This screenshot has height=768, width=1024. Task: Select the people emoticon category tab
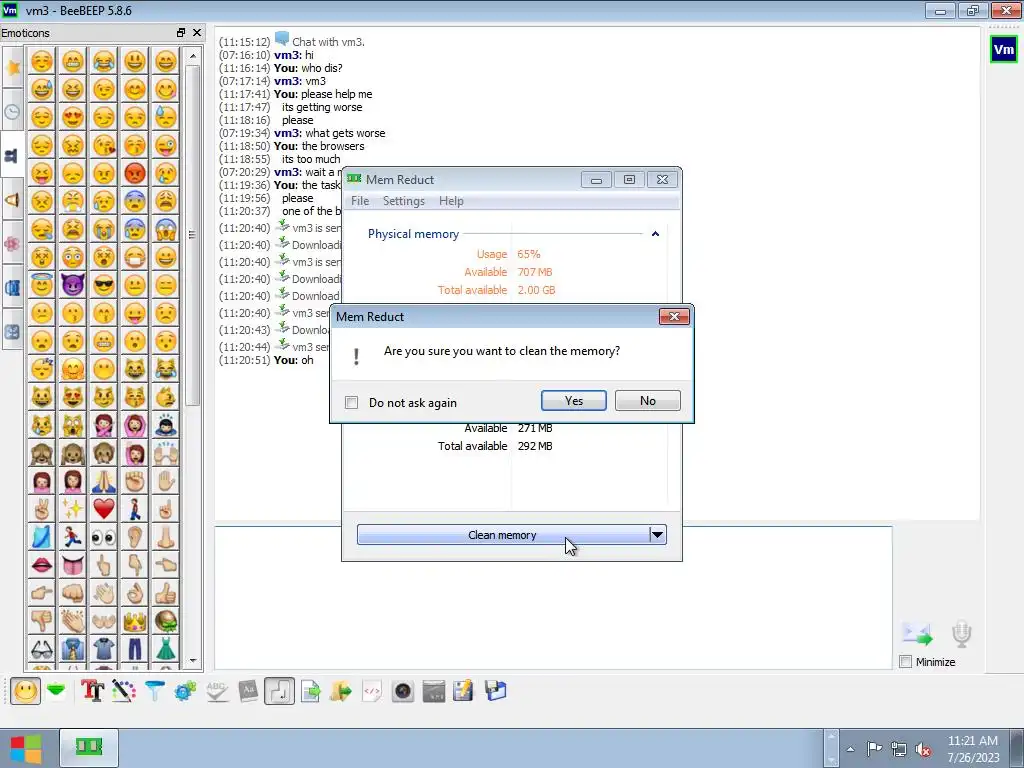point(12,155)
